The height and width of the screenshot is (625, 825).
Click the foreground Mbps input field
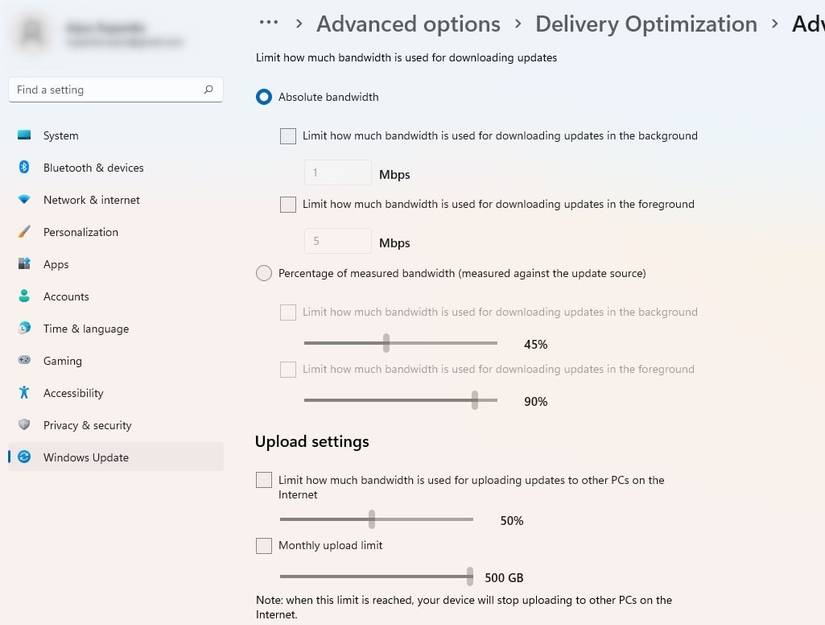(x=337, y=242)
